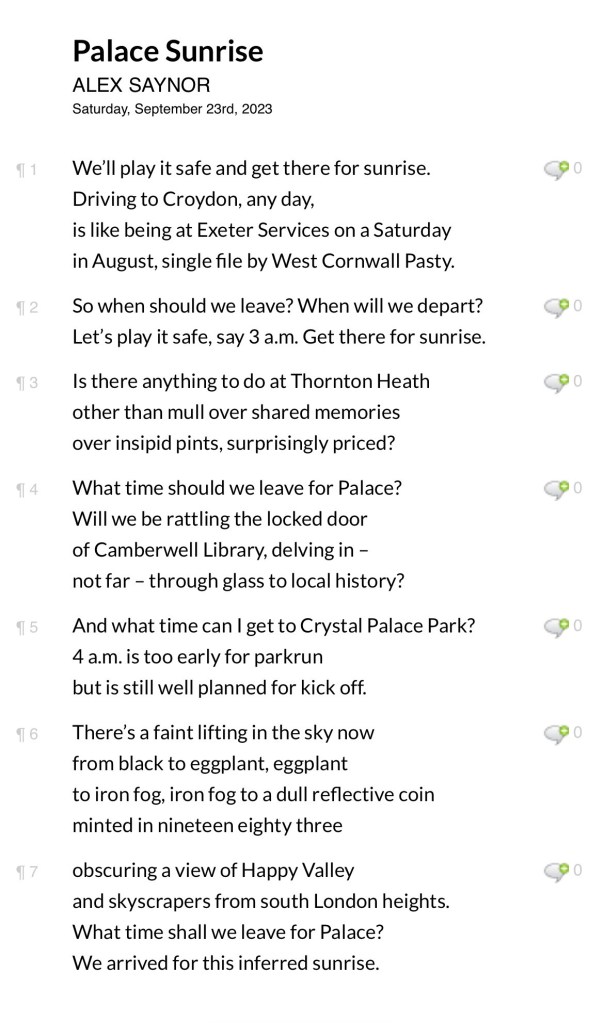Click the paragraph 3 pilcrow marker
This screenshot has width=604, height=1023.
[26, 383]
